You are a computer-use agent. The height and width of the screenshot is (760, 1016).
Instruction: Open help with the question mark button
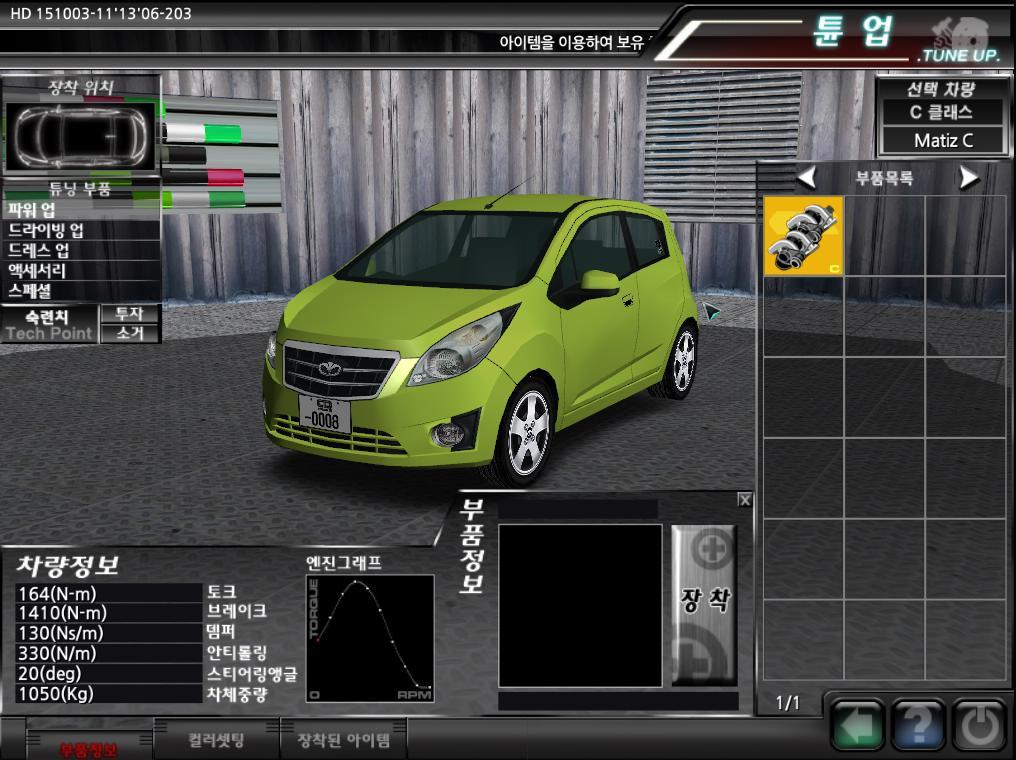(918, 725)
